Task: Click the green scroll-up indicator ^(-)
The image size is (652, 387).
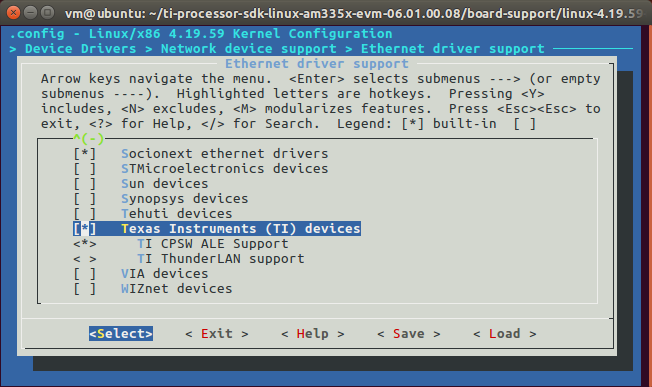Action: point(89,138)
